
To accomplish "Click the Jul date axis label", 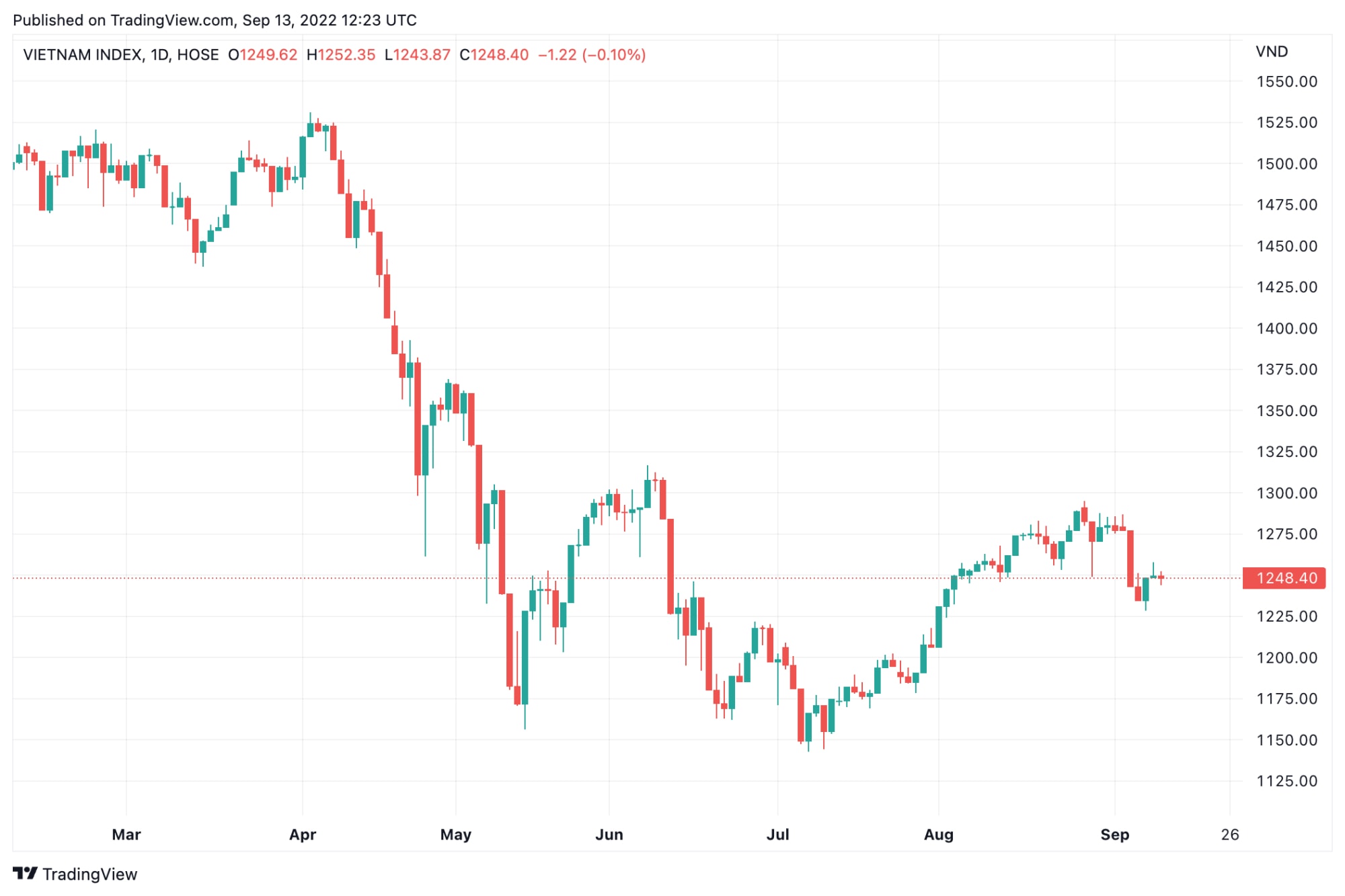I will [x=778, y=834].
